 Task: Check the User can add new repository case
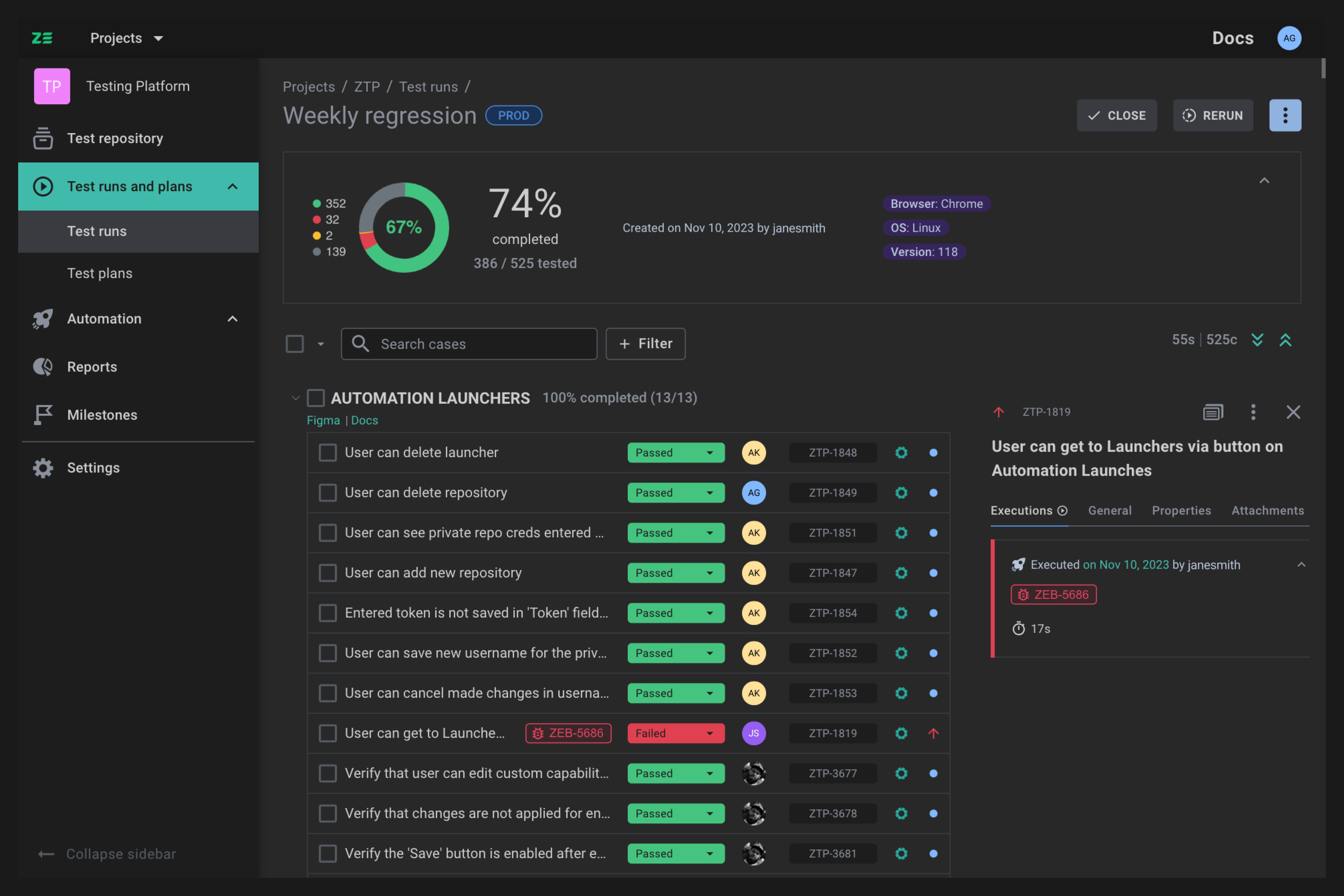point(328,573)
